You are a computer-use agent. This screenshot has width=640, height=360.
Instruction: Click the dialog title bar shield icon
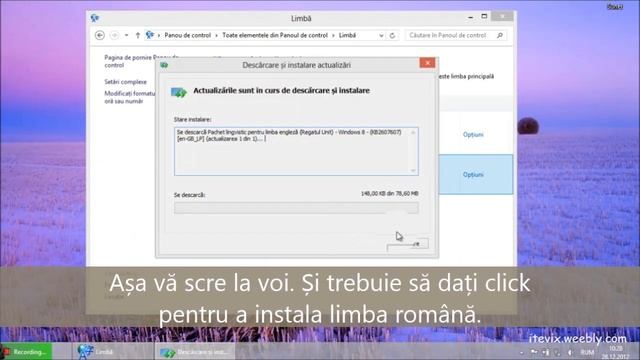pyautogui.click(x=164, y=65)
